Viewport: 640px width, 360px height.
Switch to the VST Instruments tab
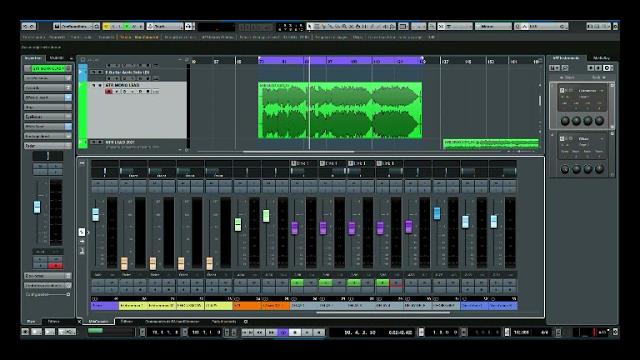coord(566,58)
